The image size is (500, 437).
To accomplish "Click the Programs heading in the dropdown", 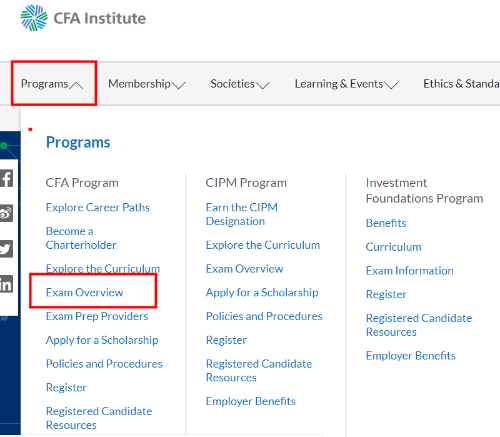I will coord(78,142).
